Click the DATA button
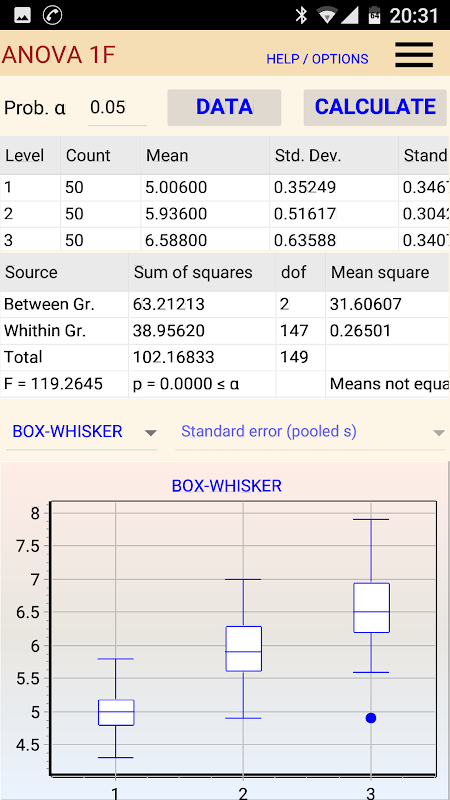This screenshot has width=450, height=800. point(224,107)
